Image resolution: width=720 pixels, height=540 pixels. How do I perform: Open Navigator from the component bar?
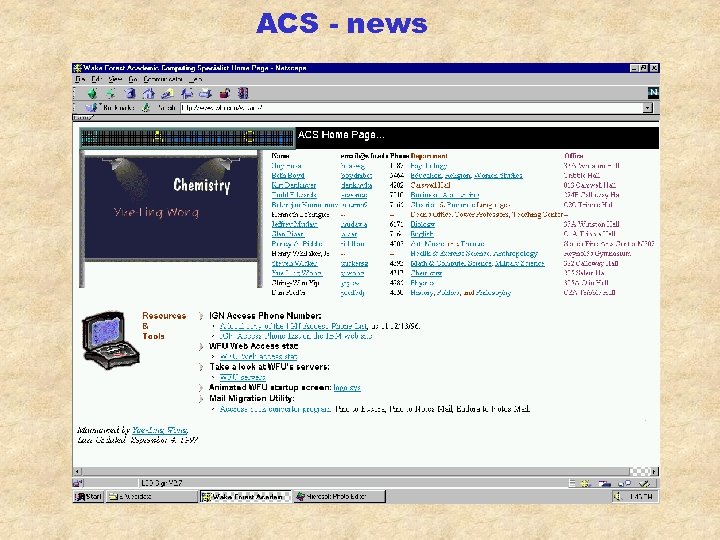(x=585, y=483)
